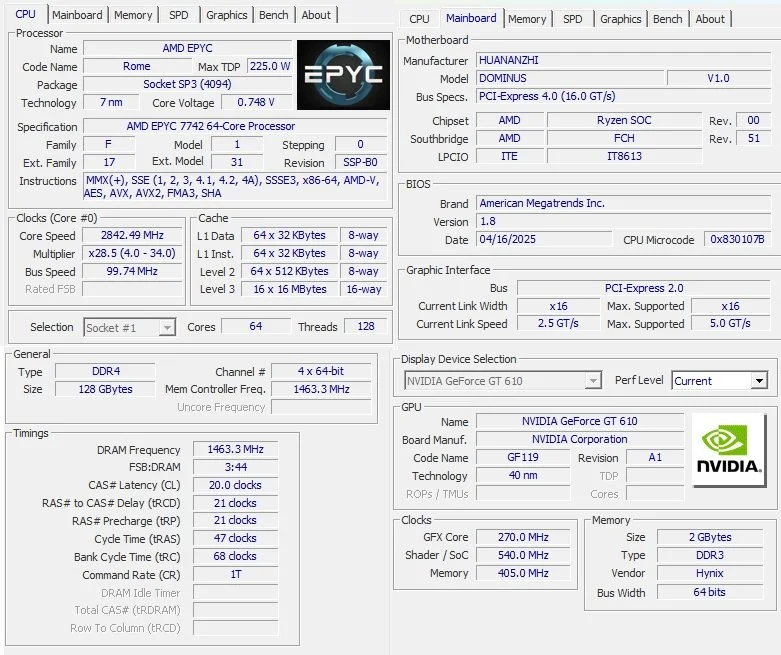Click the board manufacturer NVIDIA Corporation
Viewport: 781px width, 655px height.
click(x=580, y=439)
